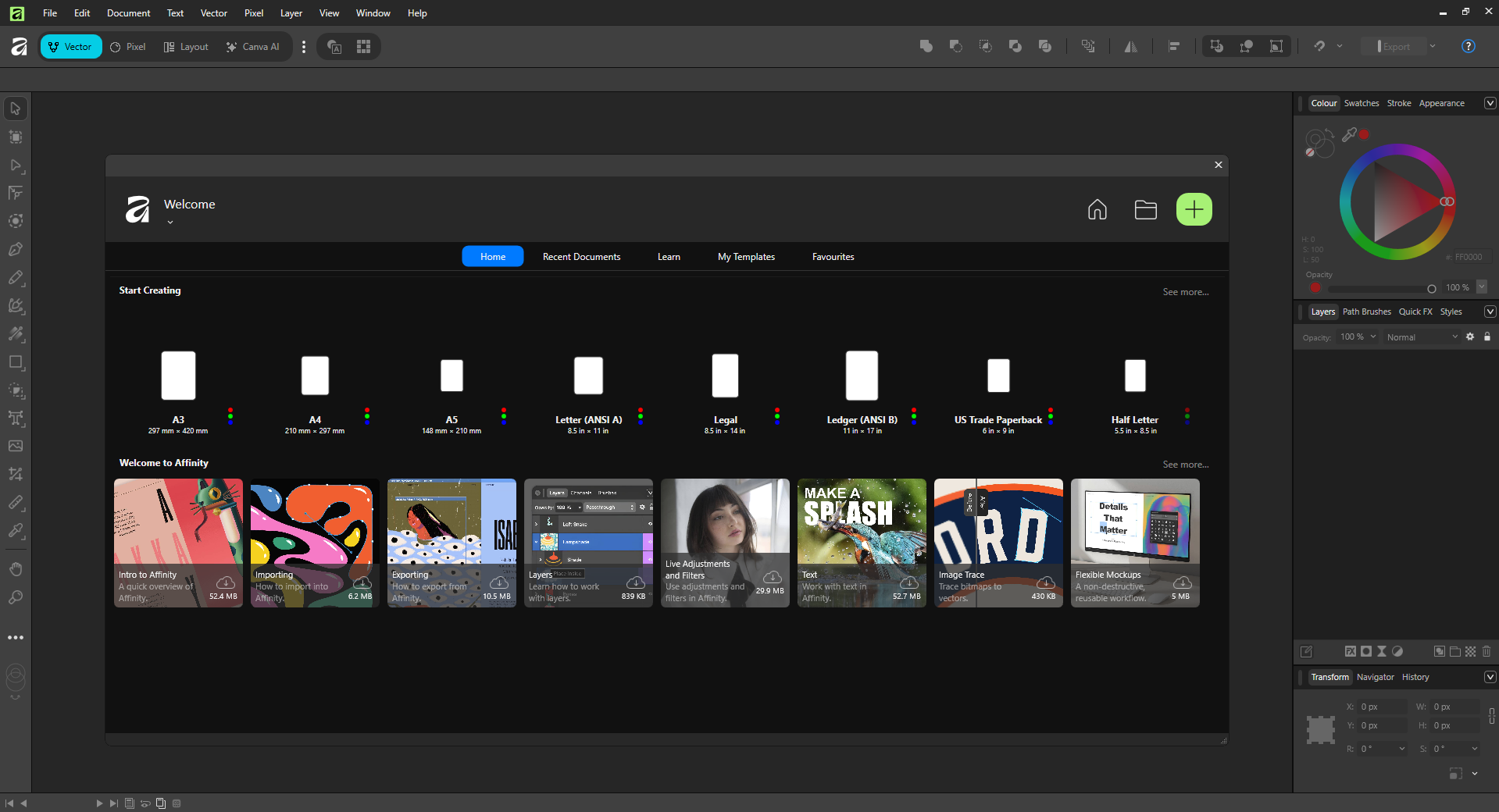Click the Add boolean operation icon
Image resolution: width=1499 pixels, height=812 pixels.
[x=926, y=47]
